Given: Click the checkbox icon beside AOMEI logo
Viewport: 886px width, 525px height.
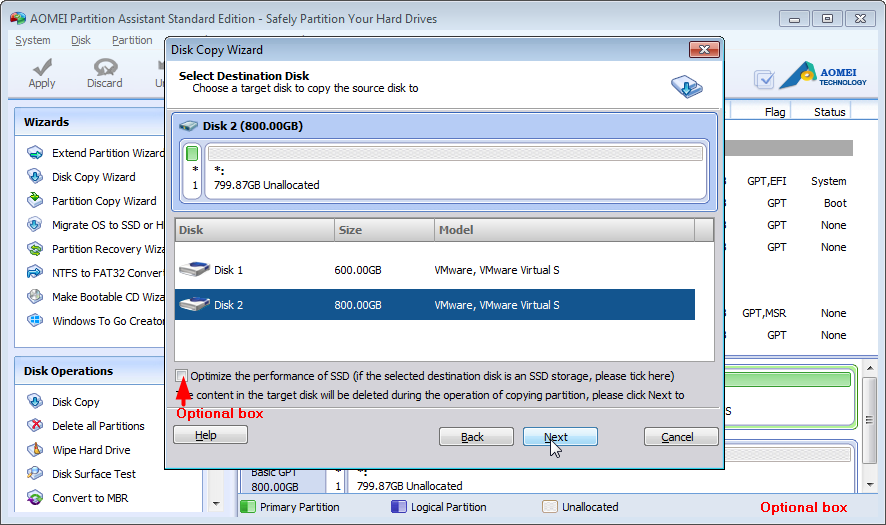Looking at the screenshot, I should (764, 79).
